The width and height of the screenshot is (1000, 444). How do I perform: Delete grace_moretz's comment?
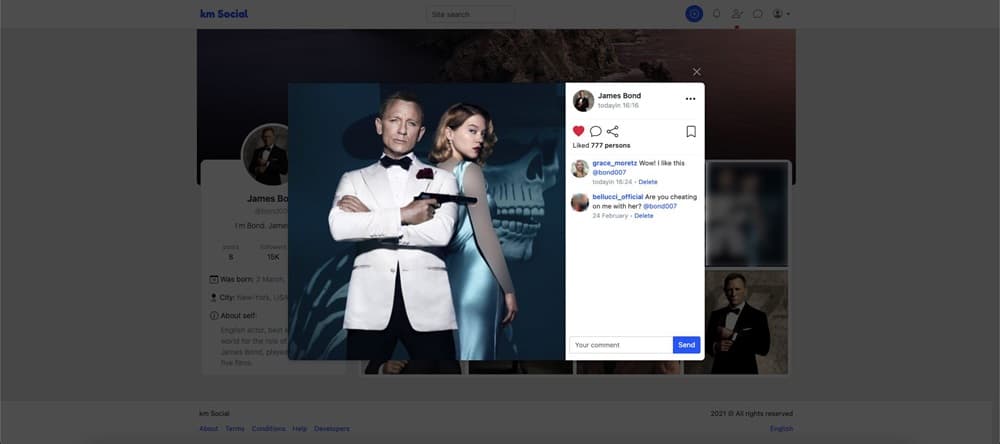point(648,182)
